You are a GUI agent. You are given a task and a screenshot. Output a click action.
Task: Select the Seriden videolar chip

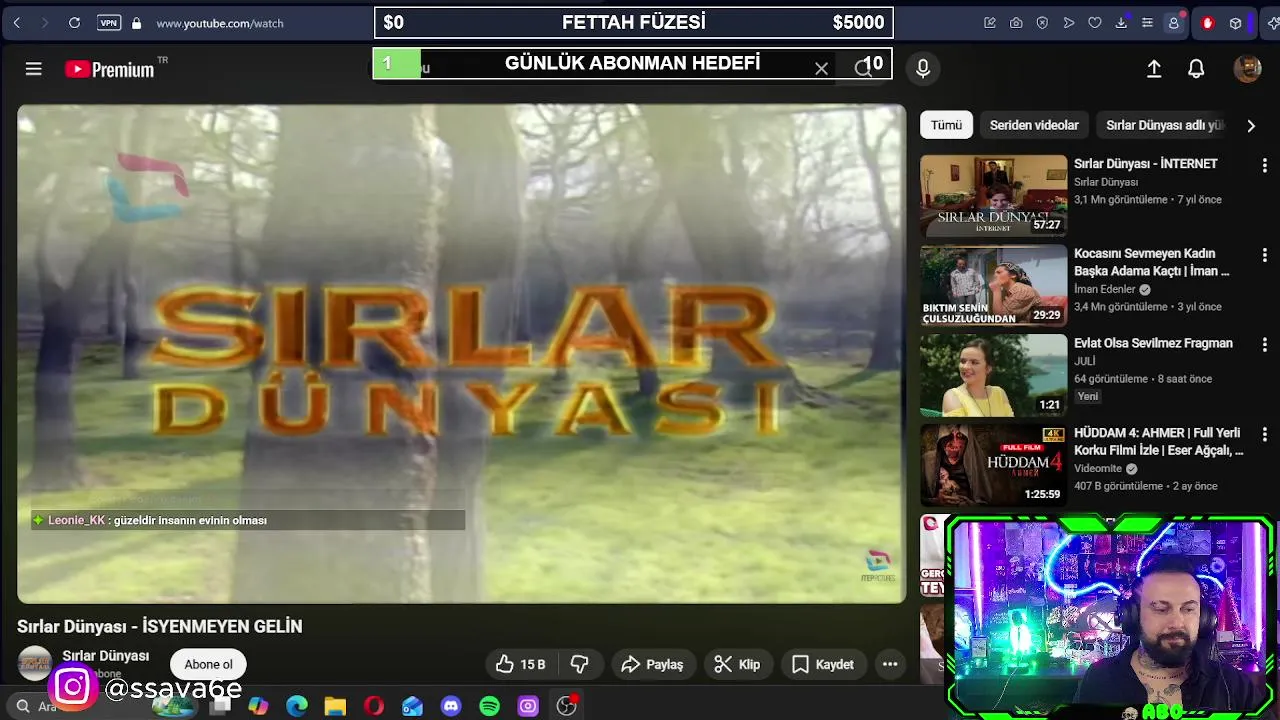[1034, 125]
